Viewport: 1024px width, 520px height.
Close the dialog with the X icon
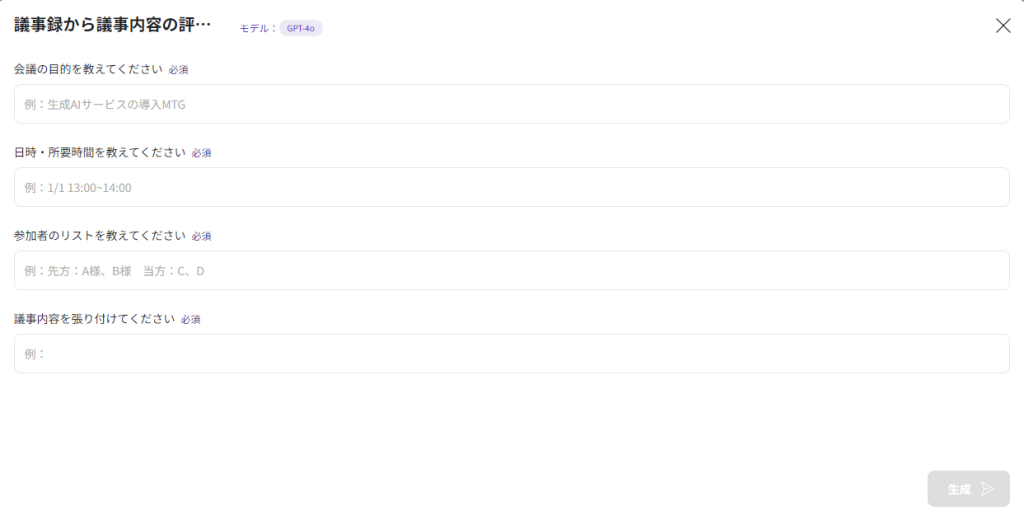pyautogui.click(x=1003, y=26)
